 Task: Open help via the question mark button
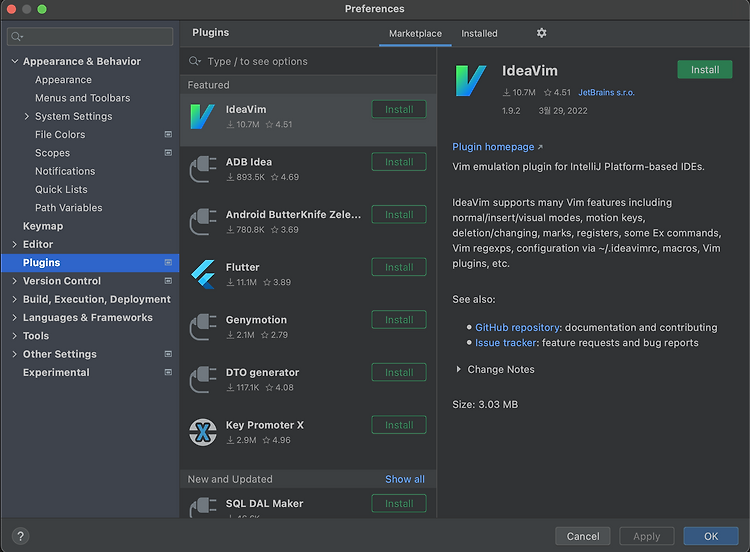click(21, 536)
